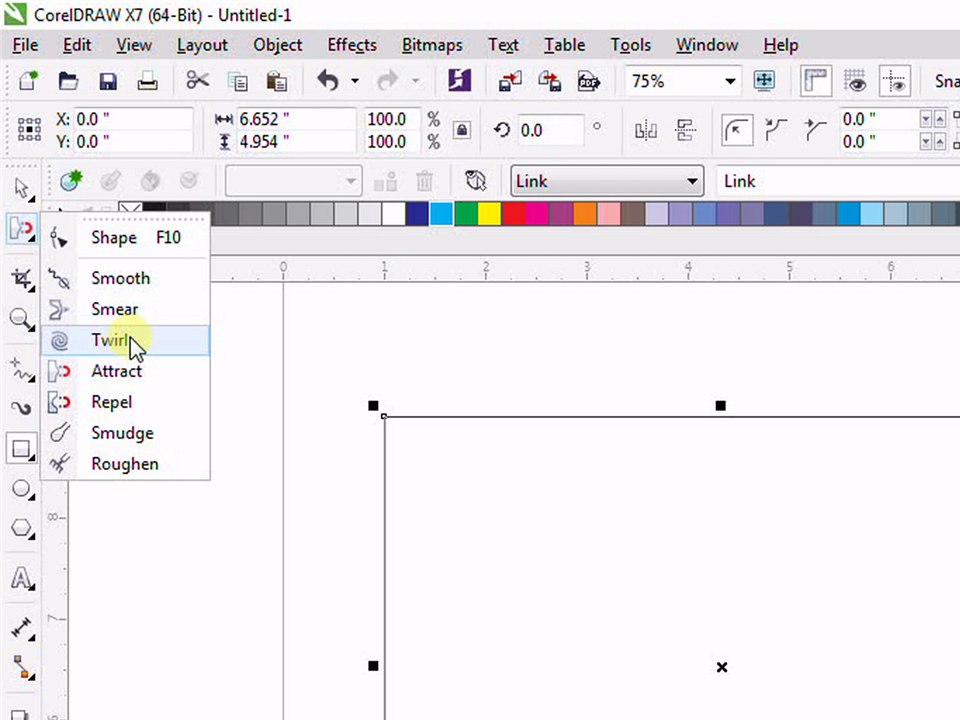960x720 pixels.
Task: Toggle show guidelines eye button
Action: (x=894, y=80)
